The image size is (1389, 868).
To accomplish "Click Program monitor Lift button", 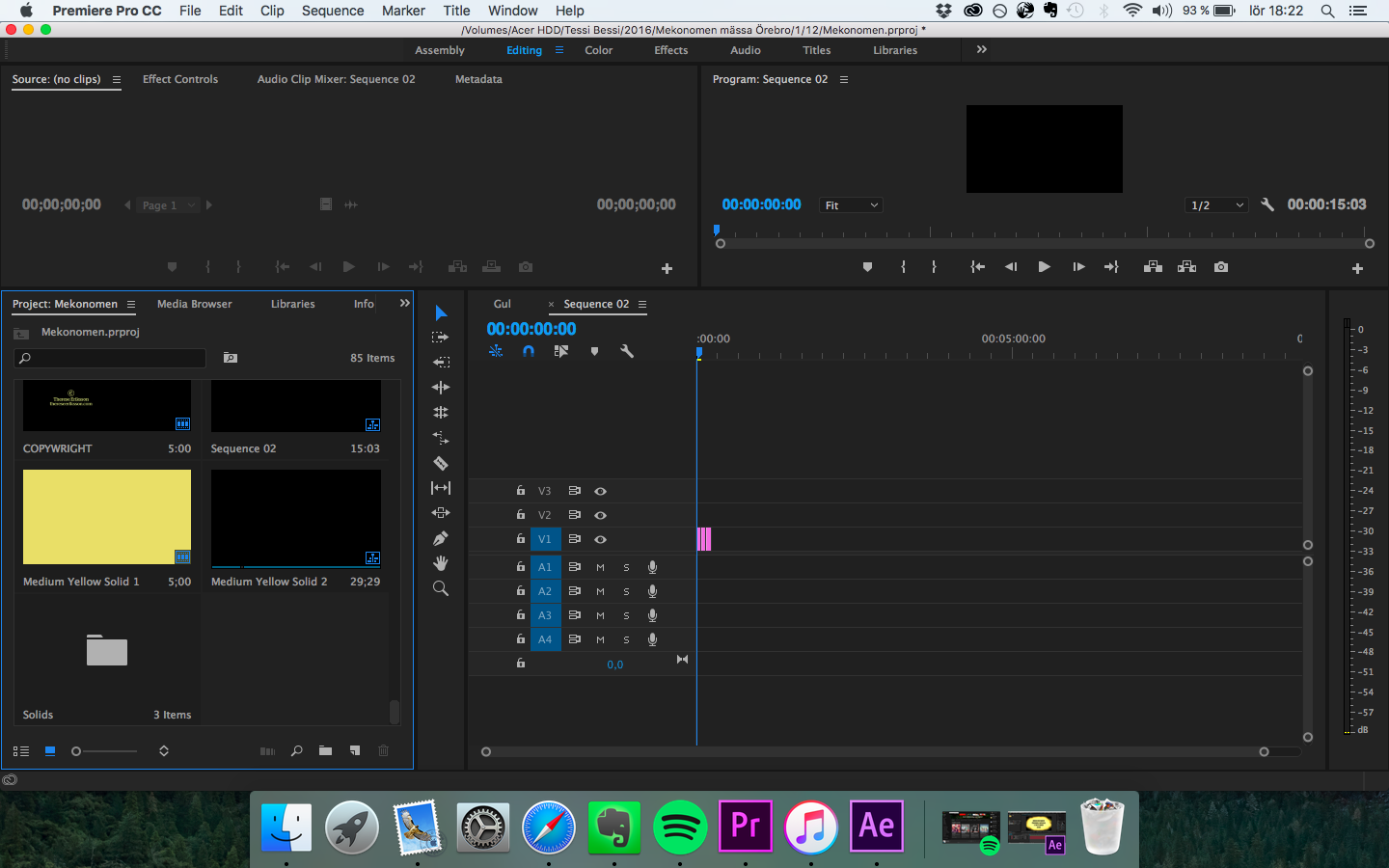I will click(1153, 267).
